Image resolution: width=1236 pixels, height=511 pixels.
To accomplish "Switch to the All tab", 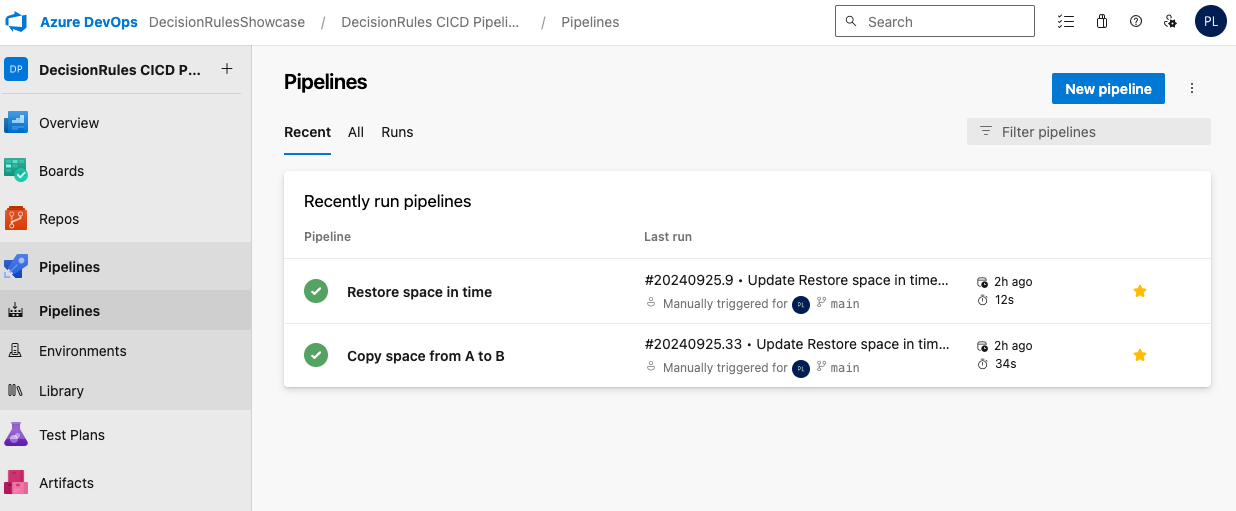I will click(x=356, y=132).
